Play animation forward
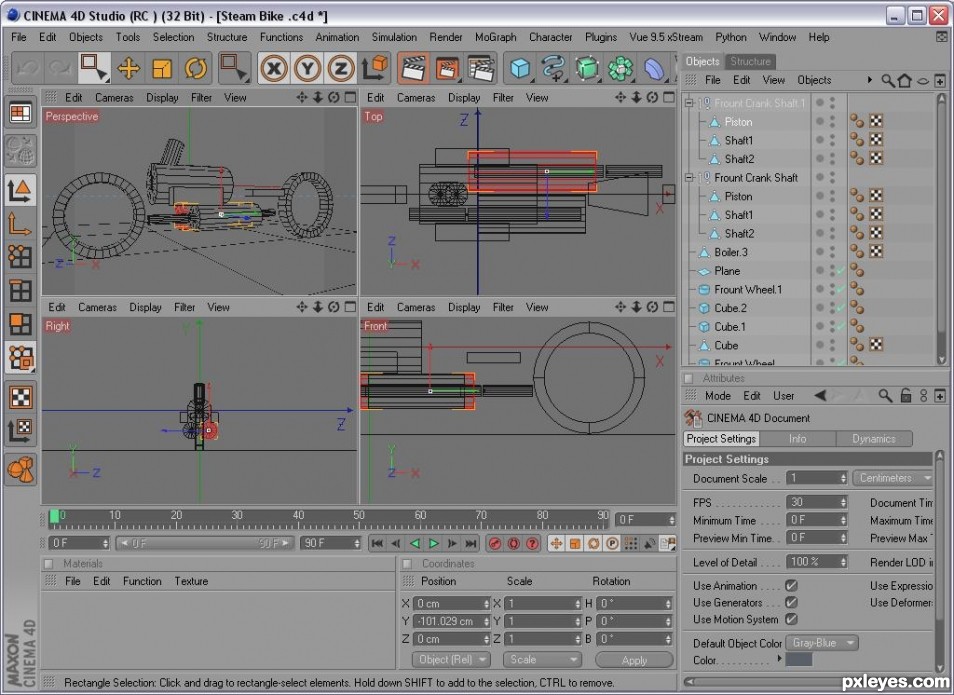This screenshot has height=695, width=954. (x=434, y=543)
